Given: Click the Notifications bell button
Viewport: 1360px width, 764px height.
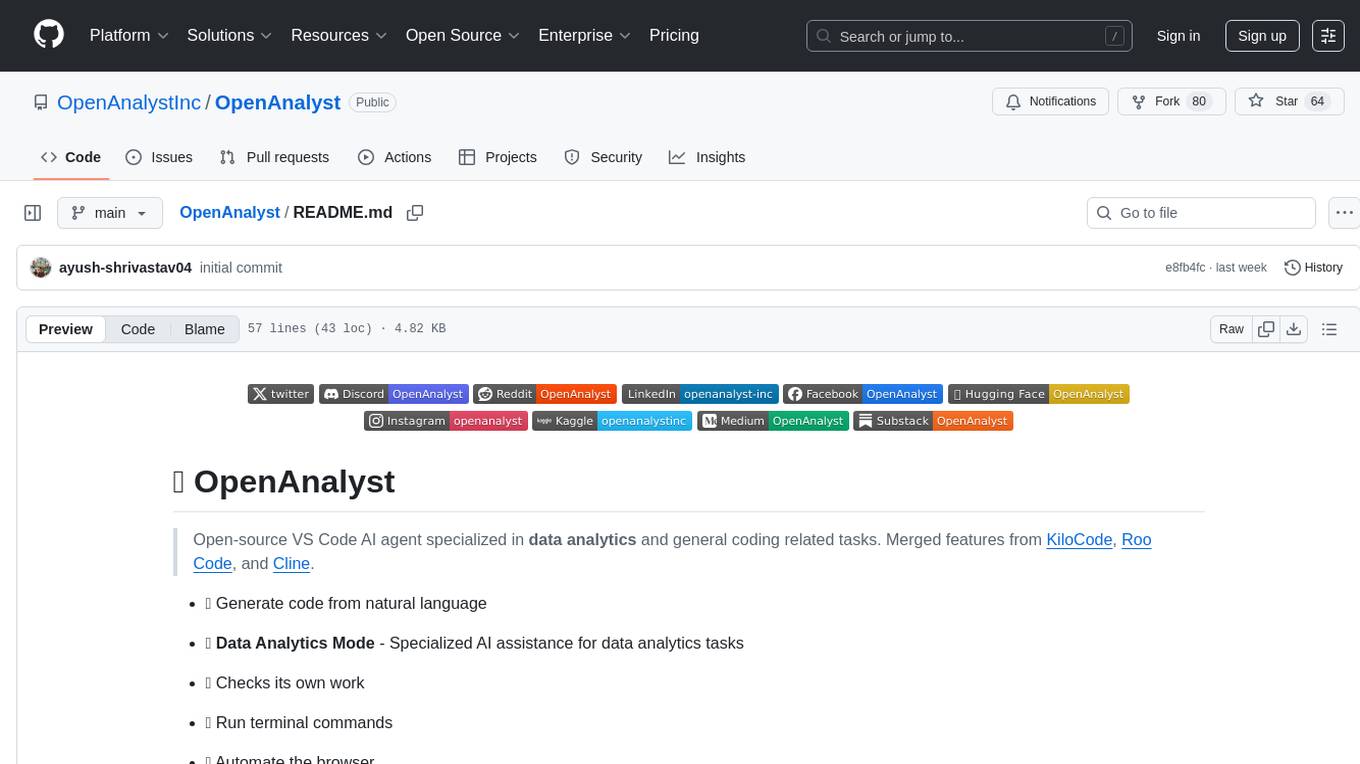Looking at the screenshot, I should pyautogui.click(x=1050, y=101).
